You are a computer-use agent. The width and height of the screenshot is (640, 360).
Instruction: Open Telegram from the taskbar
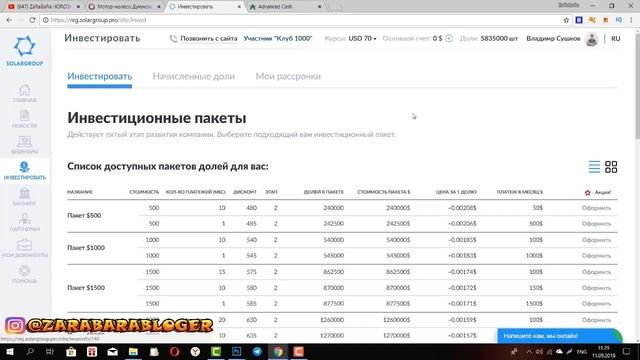click(x=257, y=351)
